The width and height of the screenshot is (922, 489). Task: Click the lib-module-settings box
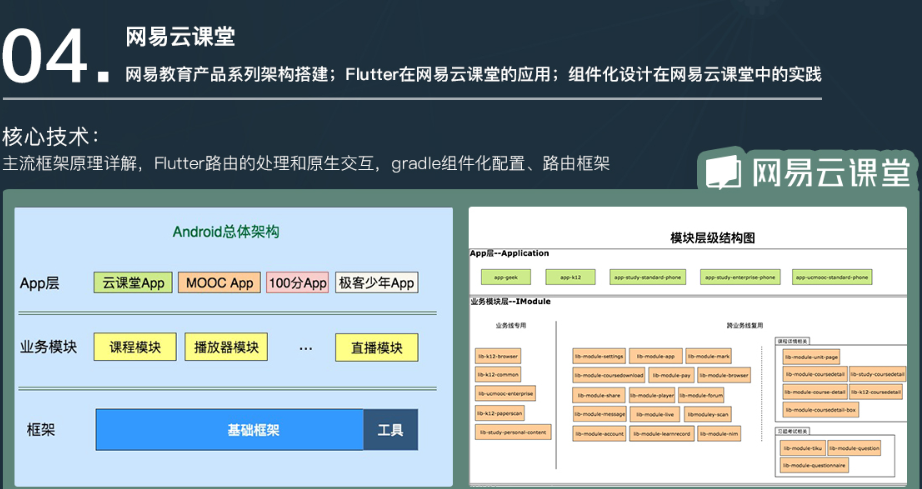point(599,356)
